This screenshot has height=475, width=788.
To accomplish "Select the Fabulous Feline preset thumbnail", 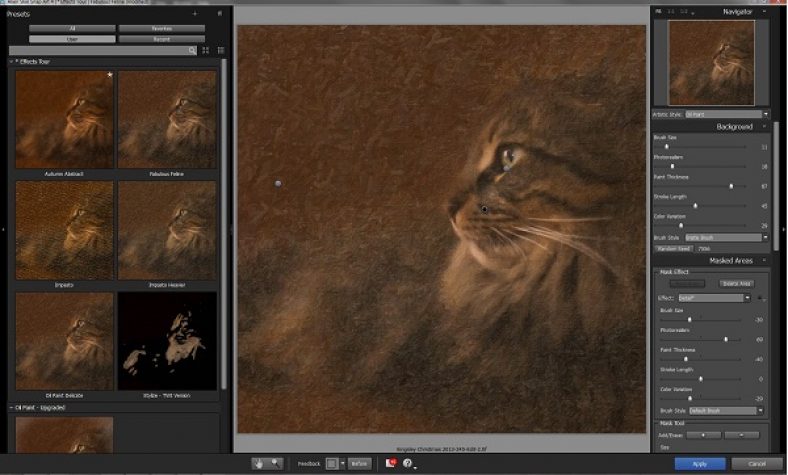I will click(x=167, y=120).
